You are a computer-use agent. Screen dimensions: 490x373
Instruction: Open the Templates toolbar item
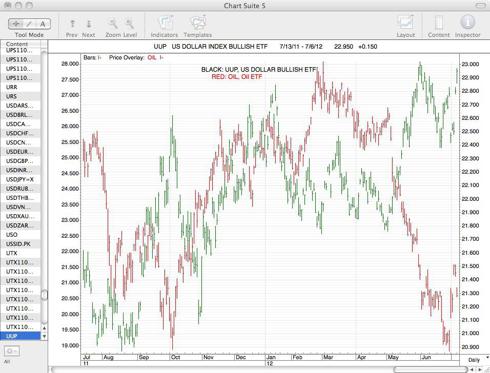click(198, 27)
